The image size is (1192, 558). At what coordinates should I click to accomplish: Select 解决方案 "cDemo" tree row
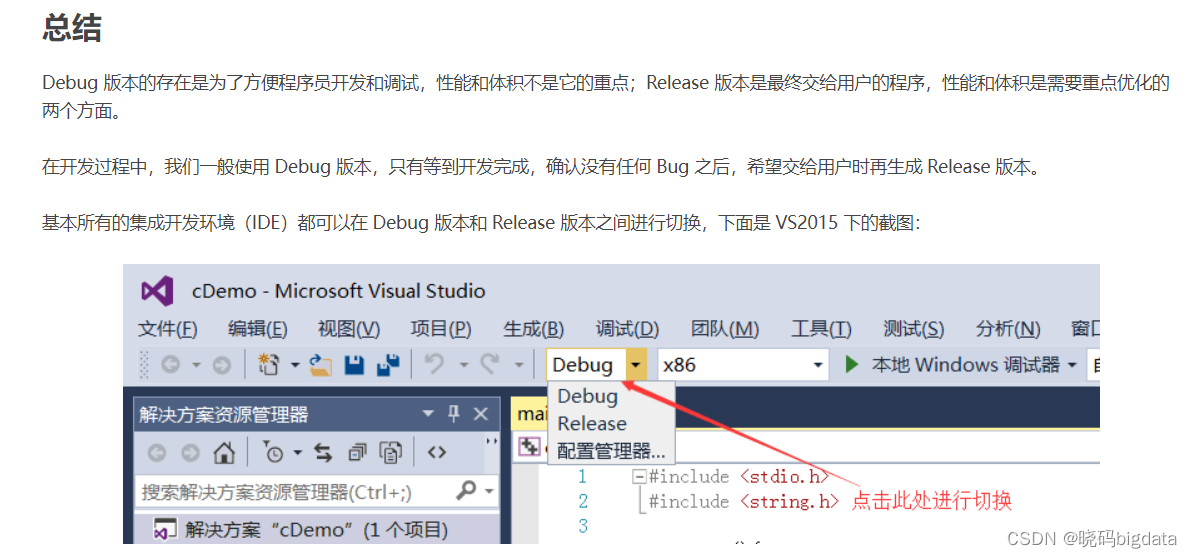pos(316,530)
